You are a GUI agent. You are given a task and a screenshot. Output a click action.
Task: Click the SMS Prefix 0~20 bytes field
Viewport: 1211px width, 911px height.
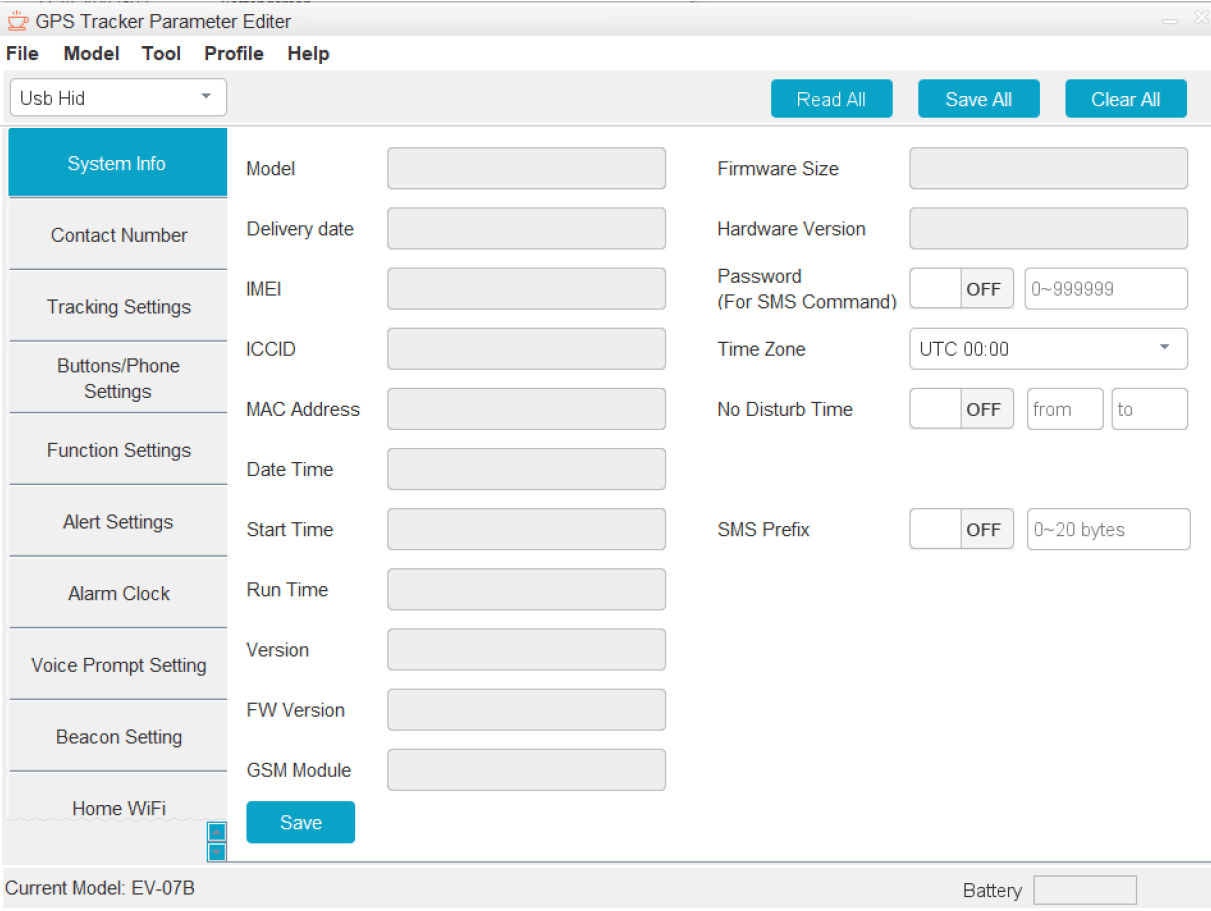(x=1109, y=529)
